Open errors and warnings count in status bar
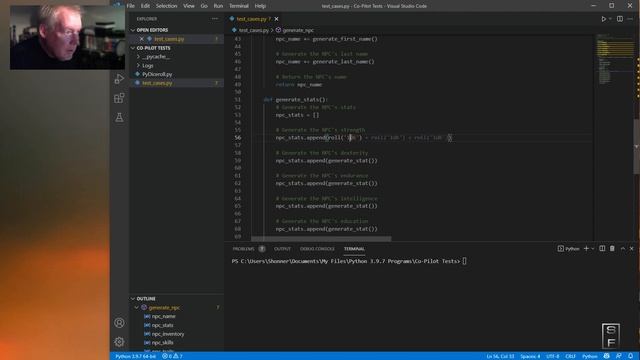This screenshot has width=640, height=360. 172,356
